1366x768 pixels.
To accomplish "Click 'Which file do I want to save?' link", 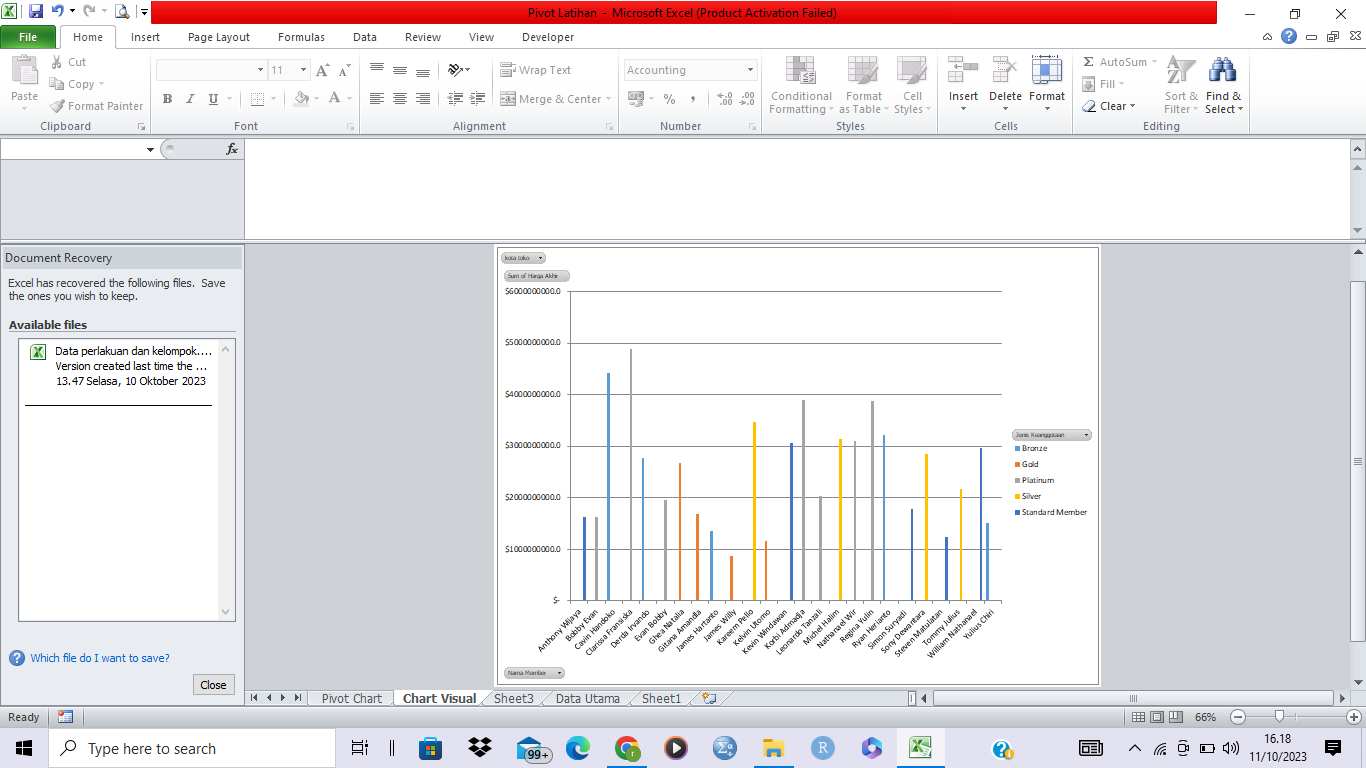I will pyautogui.click(x=100, y=658).
